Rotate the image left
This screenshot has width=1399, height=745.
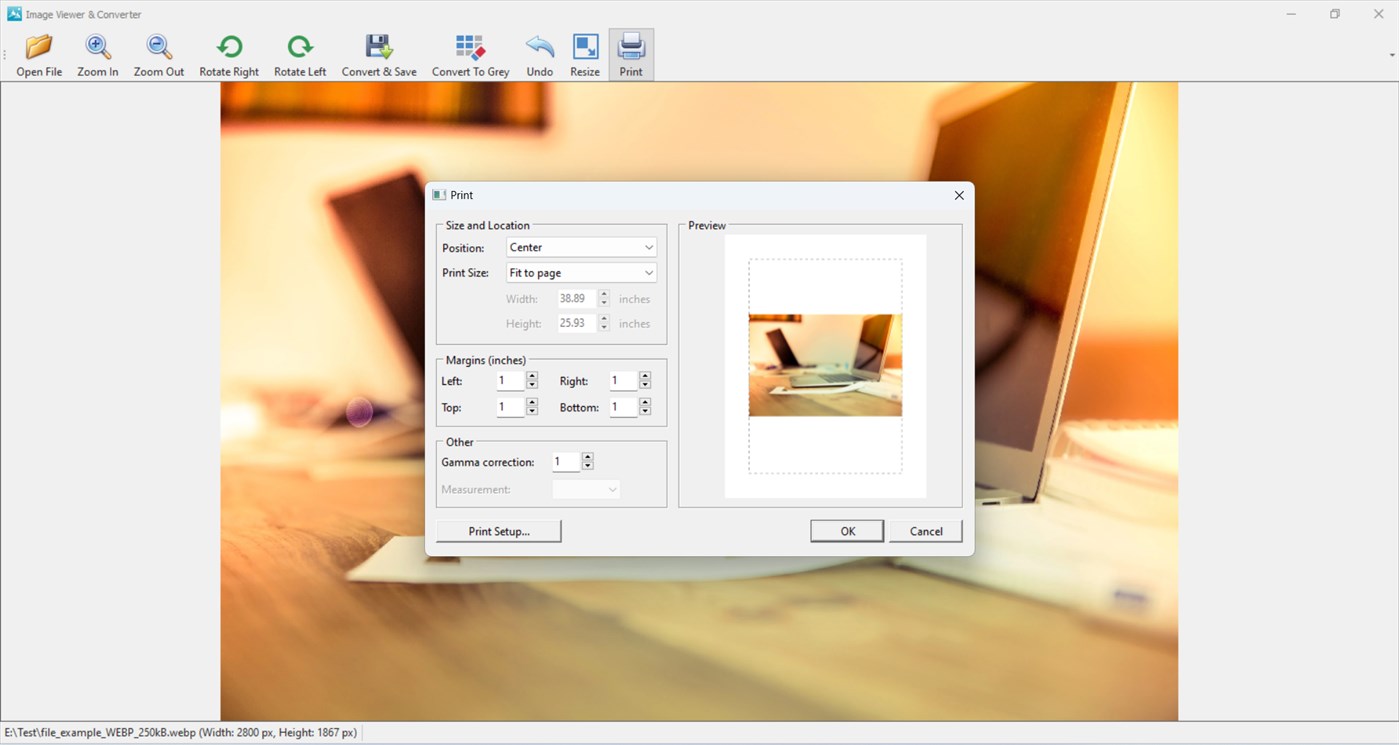299,53
